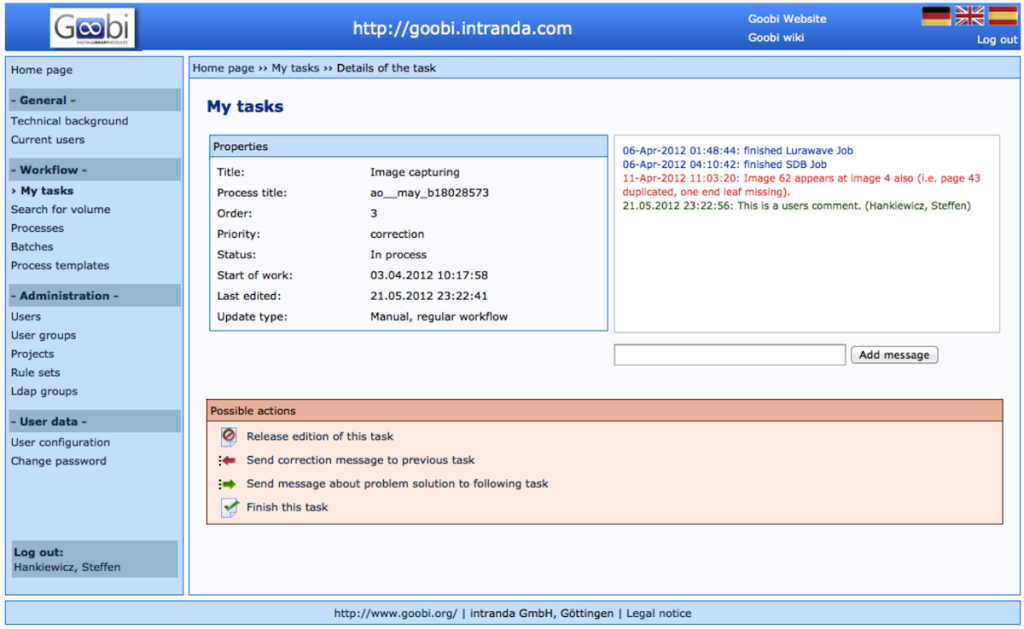Screen dimensions: 1024x629
Task: Click the Priority value correction
Action: coord(397,234)
